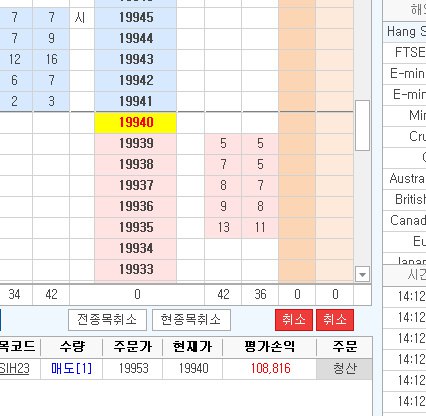Click the 19935 price row cell
Image resolution: width=426 pixels, height=416 pixels.
pos(136,228)
